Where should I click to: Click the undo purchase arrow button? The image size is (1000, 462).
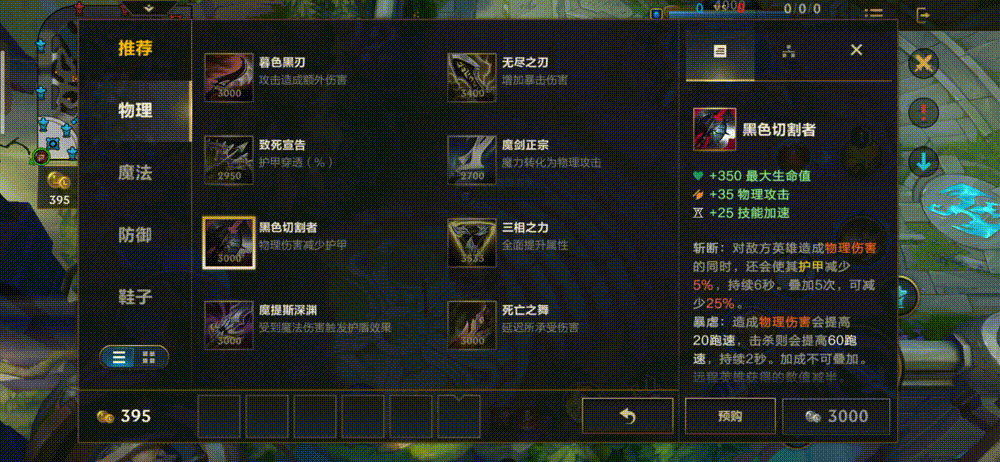[628, 417]
